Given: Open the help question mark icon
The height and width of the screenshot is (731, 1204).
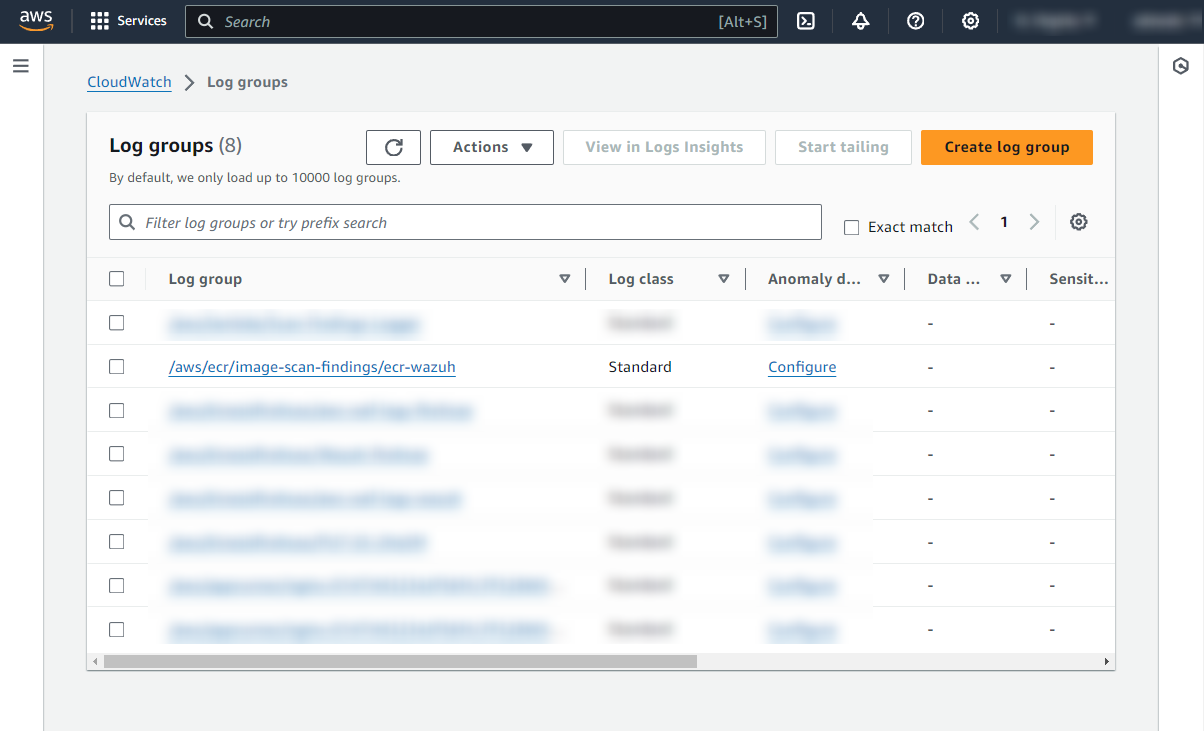Looking at the screenshot, I should (915, 21).
